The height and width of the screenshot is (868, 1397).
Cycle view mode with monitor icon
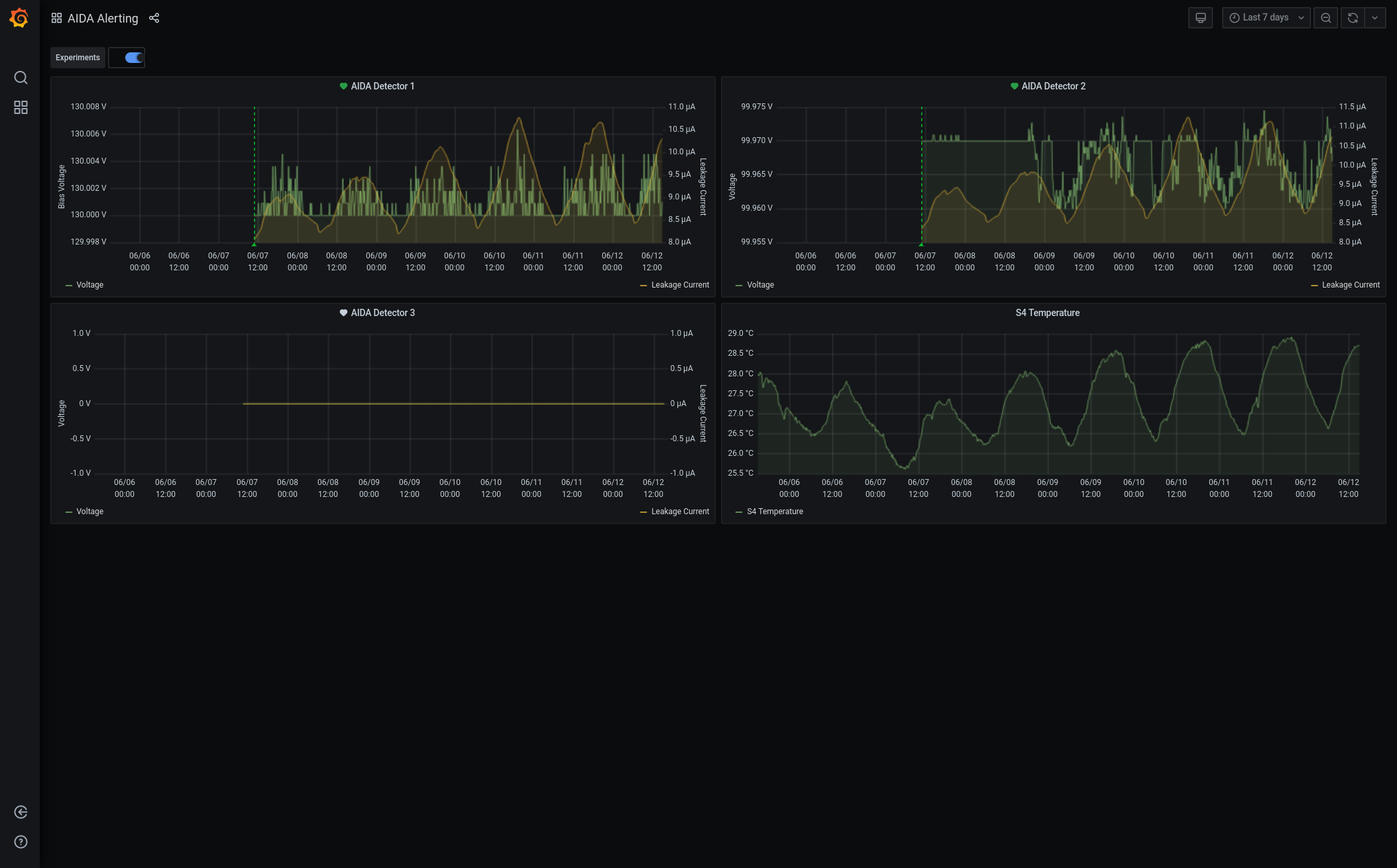point(1200,18)
